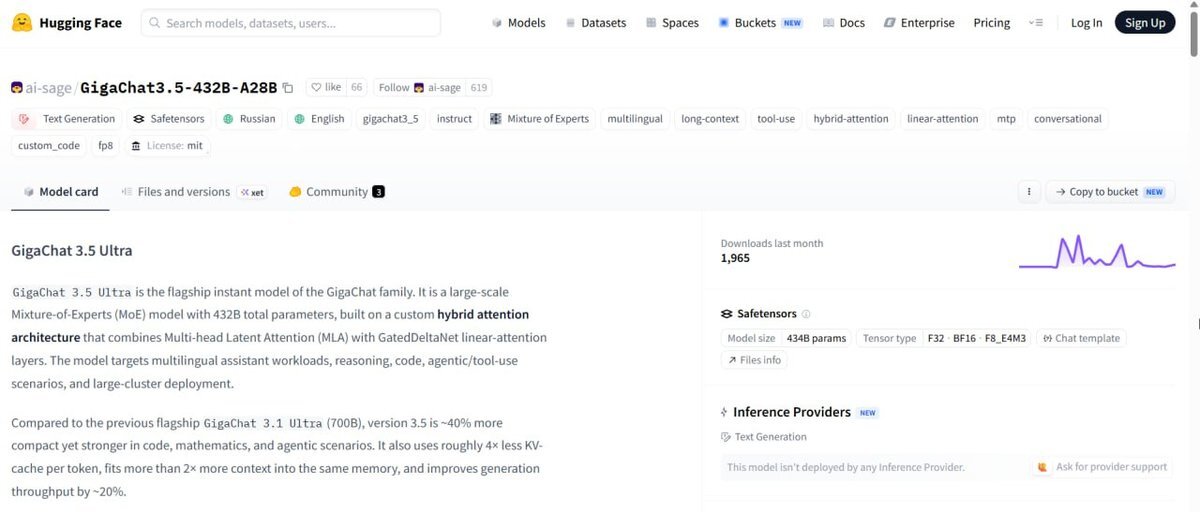
Task: Click the ai-sage organization avatar icon
Action: point(17,88)
